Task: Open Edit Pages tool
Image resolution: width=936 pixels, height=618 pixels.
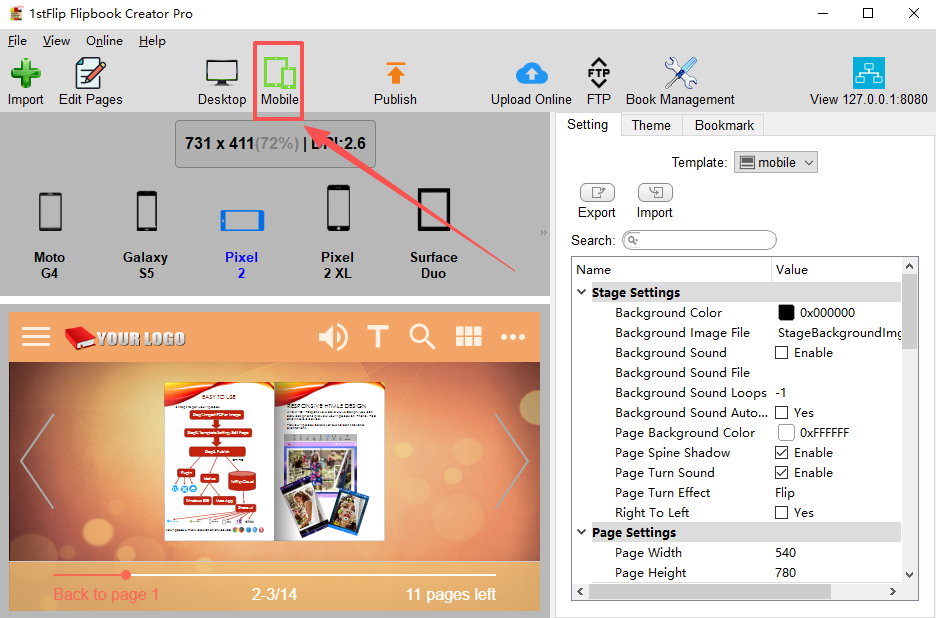Action: pyautogui.click(x=90, y=82)
